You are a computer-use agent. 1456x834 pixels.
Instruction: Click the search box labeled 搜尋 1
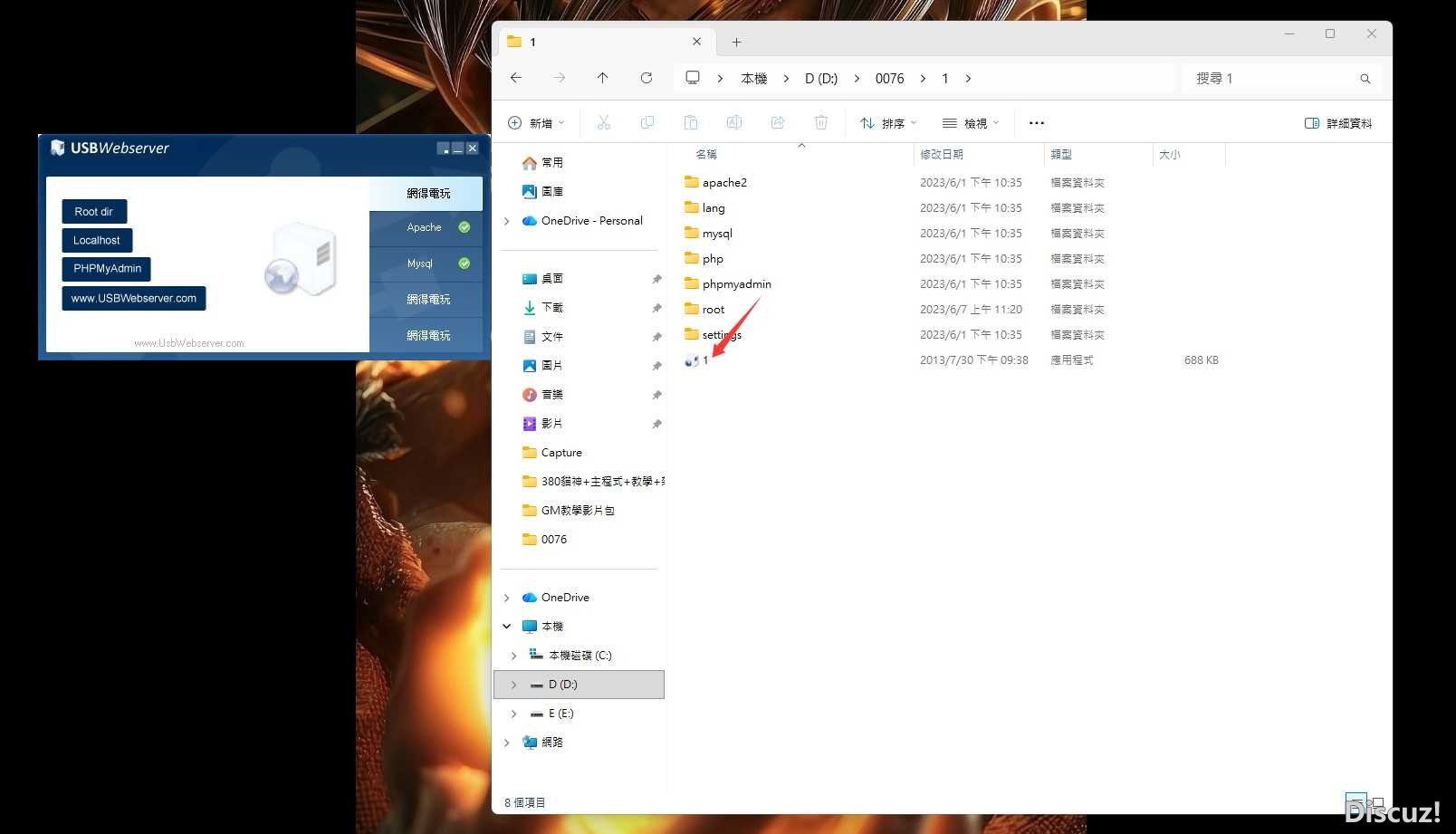click(1268, 78)
